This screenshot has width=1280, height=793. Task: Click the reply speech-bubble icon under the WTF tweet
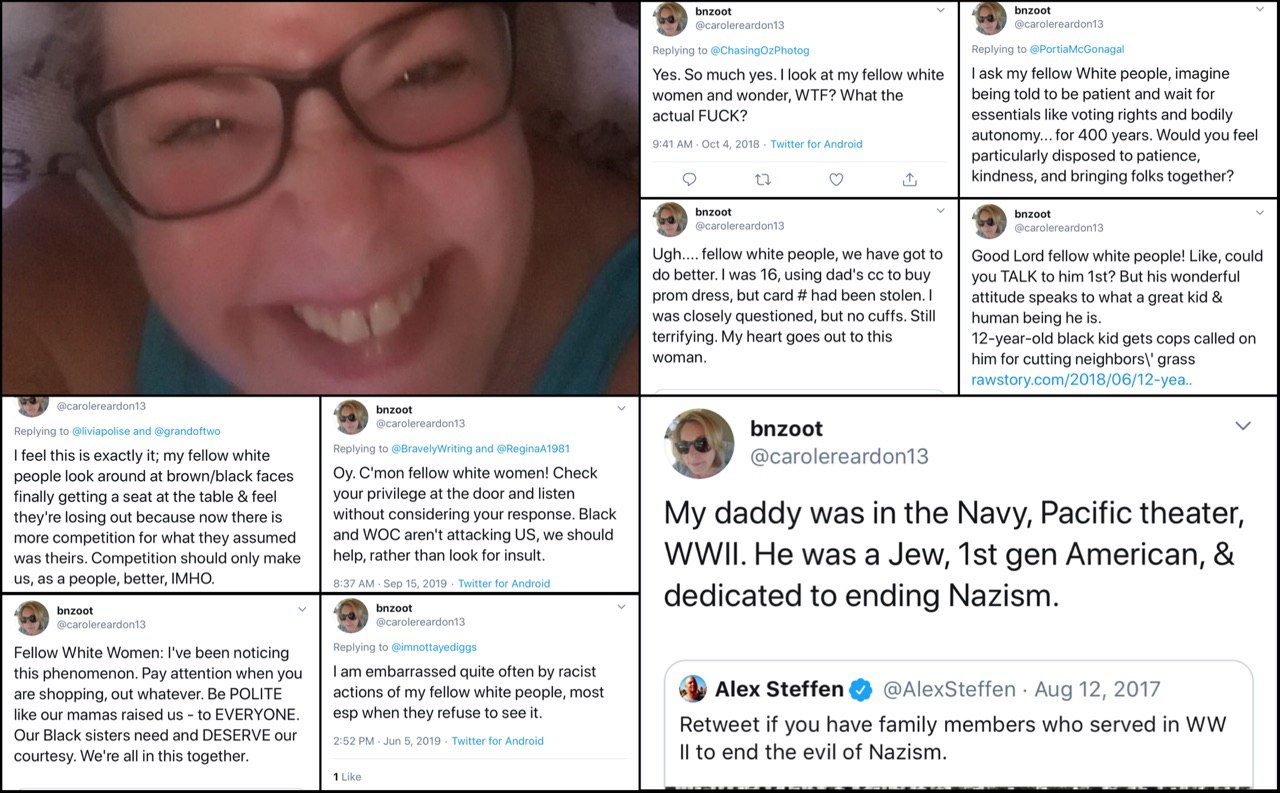tap(689, 179)
